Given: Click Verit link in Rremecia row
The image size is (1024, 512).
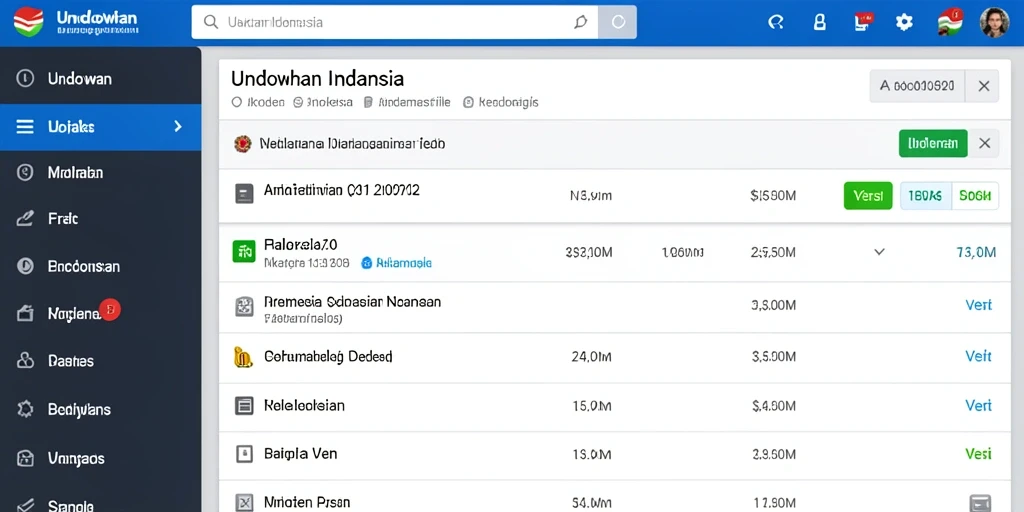Looking at the screenshot, I should pos(978,305).
